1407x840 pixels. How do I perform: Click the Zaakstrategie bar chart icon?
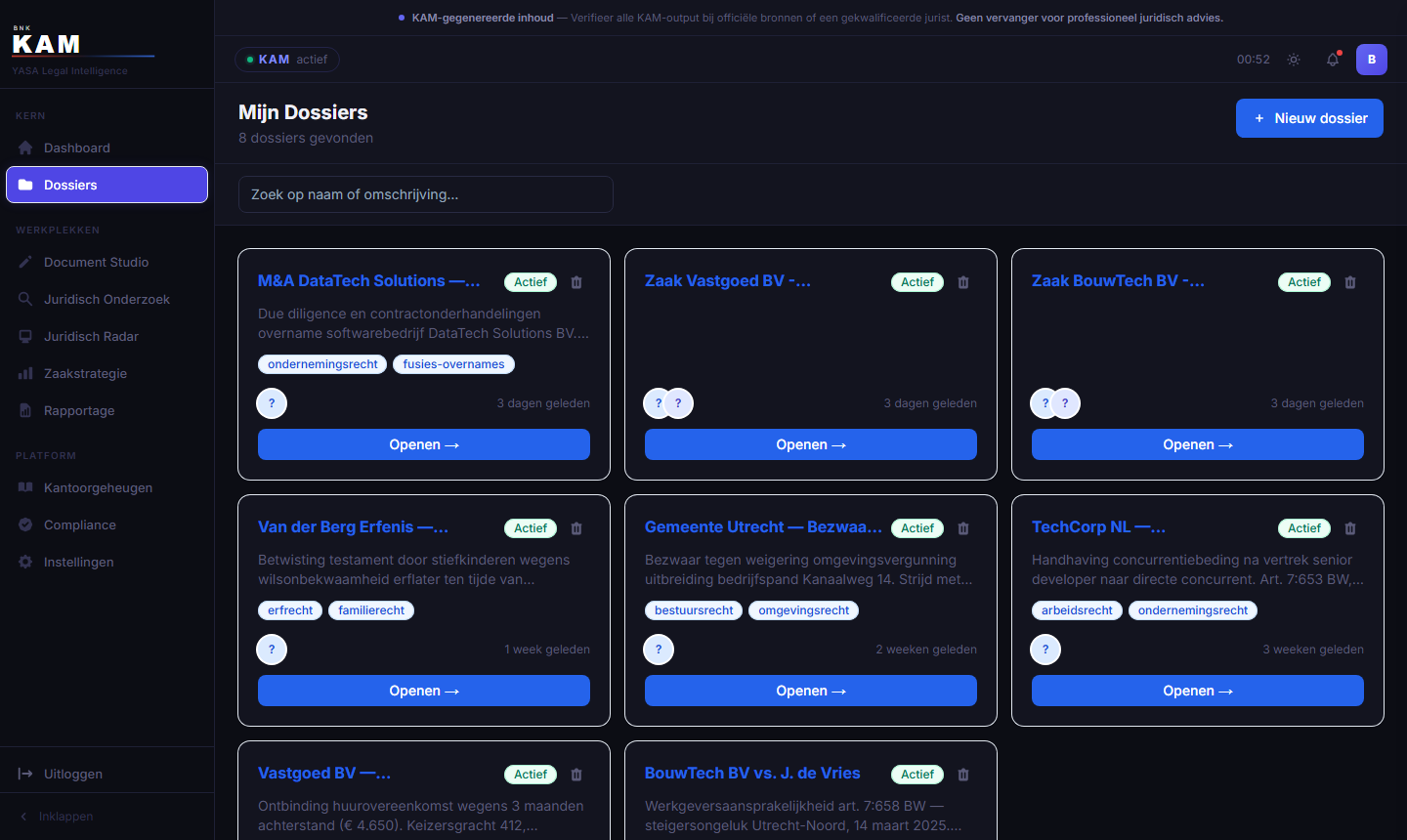pos(25,373)
